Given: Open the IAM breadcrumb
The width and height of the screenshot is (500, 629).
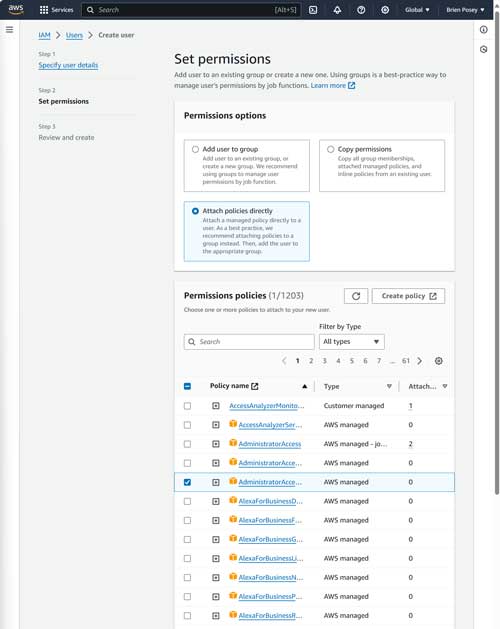Looking at the screenshot, I should pyautogui.click(x=44, y=35).
